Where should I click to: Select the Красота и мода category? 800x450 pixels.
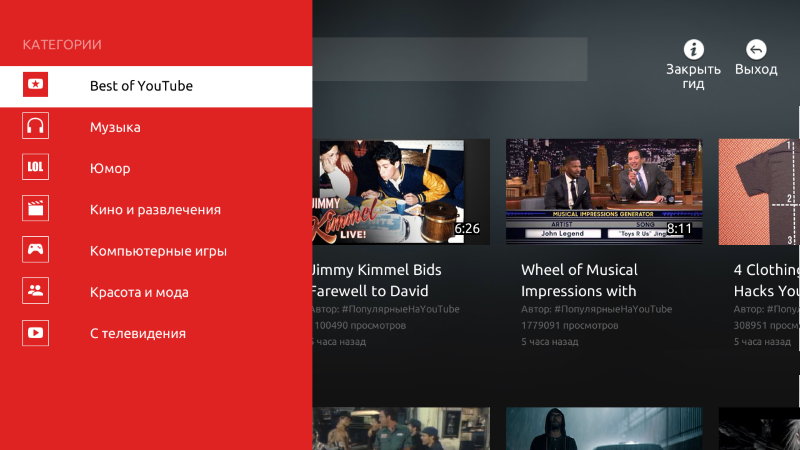click(156, 292)
